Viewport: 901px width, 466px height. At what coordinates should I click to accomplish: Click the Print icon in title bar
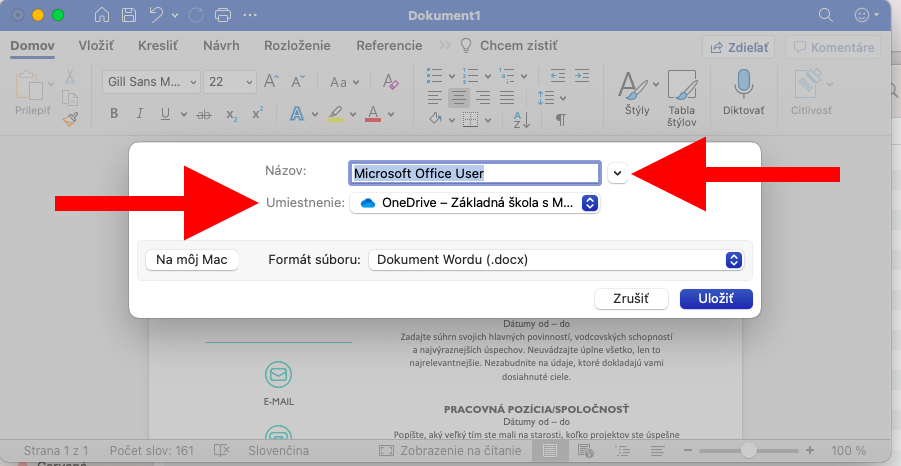(223, 16)
